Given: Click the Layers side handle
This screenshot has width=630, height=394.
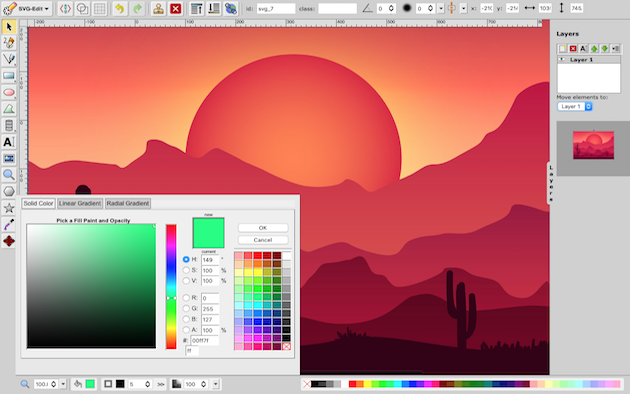Looking at the screenshot, I should [x=551, y=183].
